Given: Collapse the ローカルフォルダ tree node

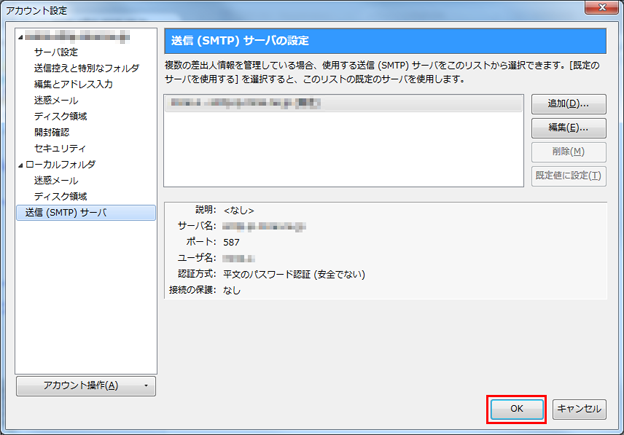Looking at the screenshot, I should (20, 165).
